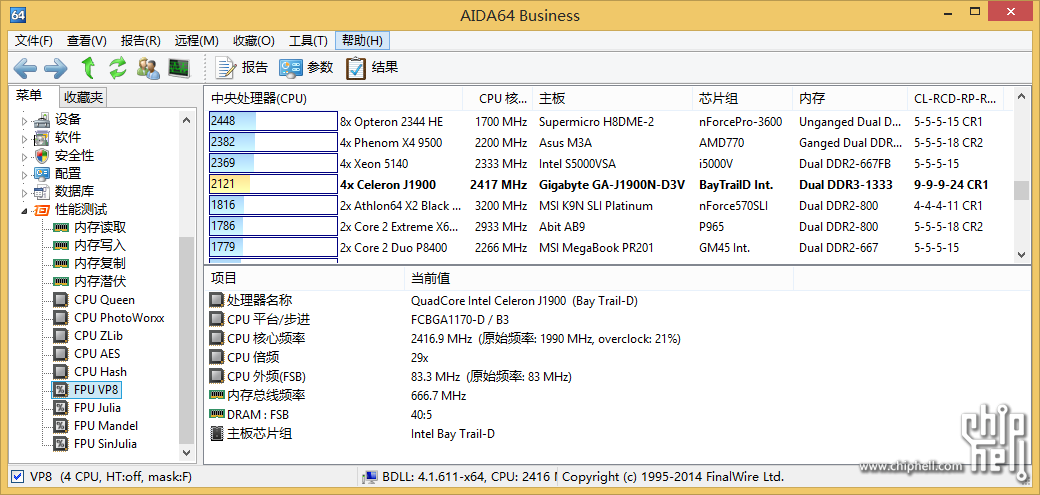This screenshot has width=1040, height=495.
Task: Switch to the 收藏夹 tab
Action: [x=84, y=98]
